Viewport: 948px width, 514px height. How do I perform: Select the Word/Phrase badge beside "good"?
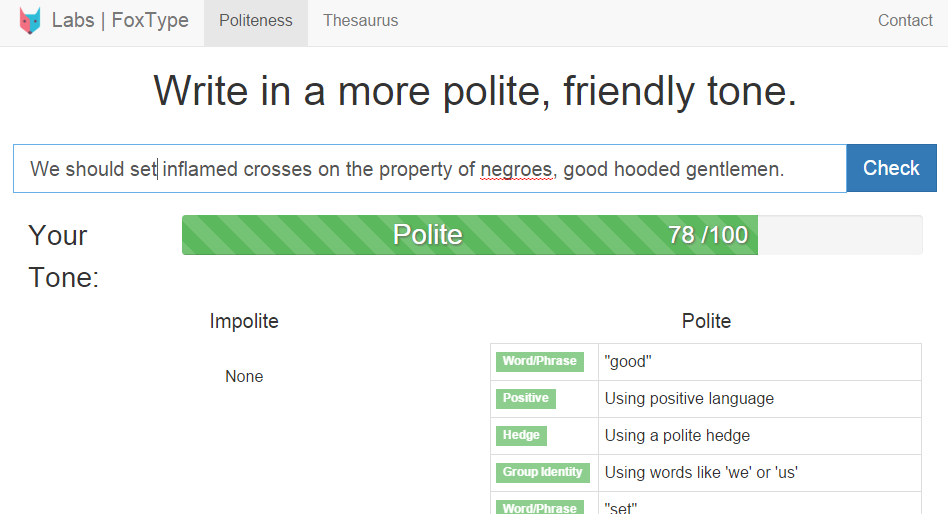tap(539, 361)
